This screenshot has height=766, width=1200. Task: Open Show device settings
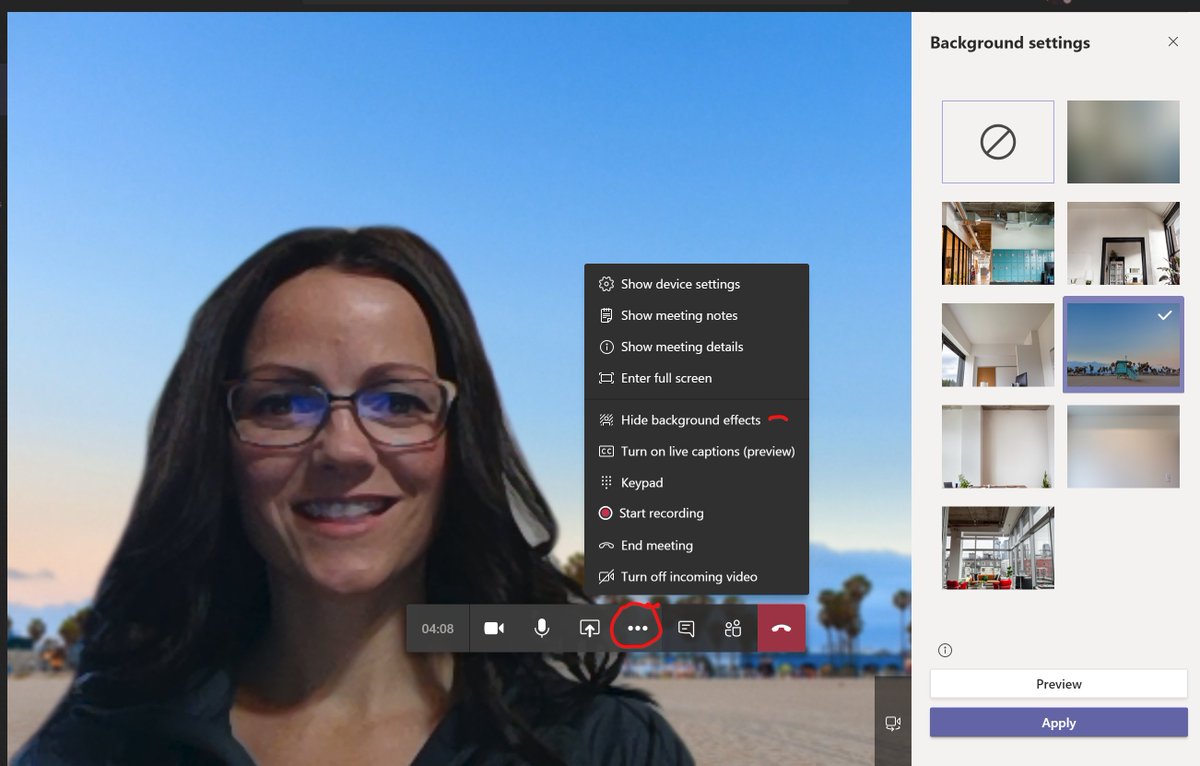coord(680,284)
